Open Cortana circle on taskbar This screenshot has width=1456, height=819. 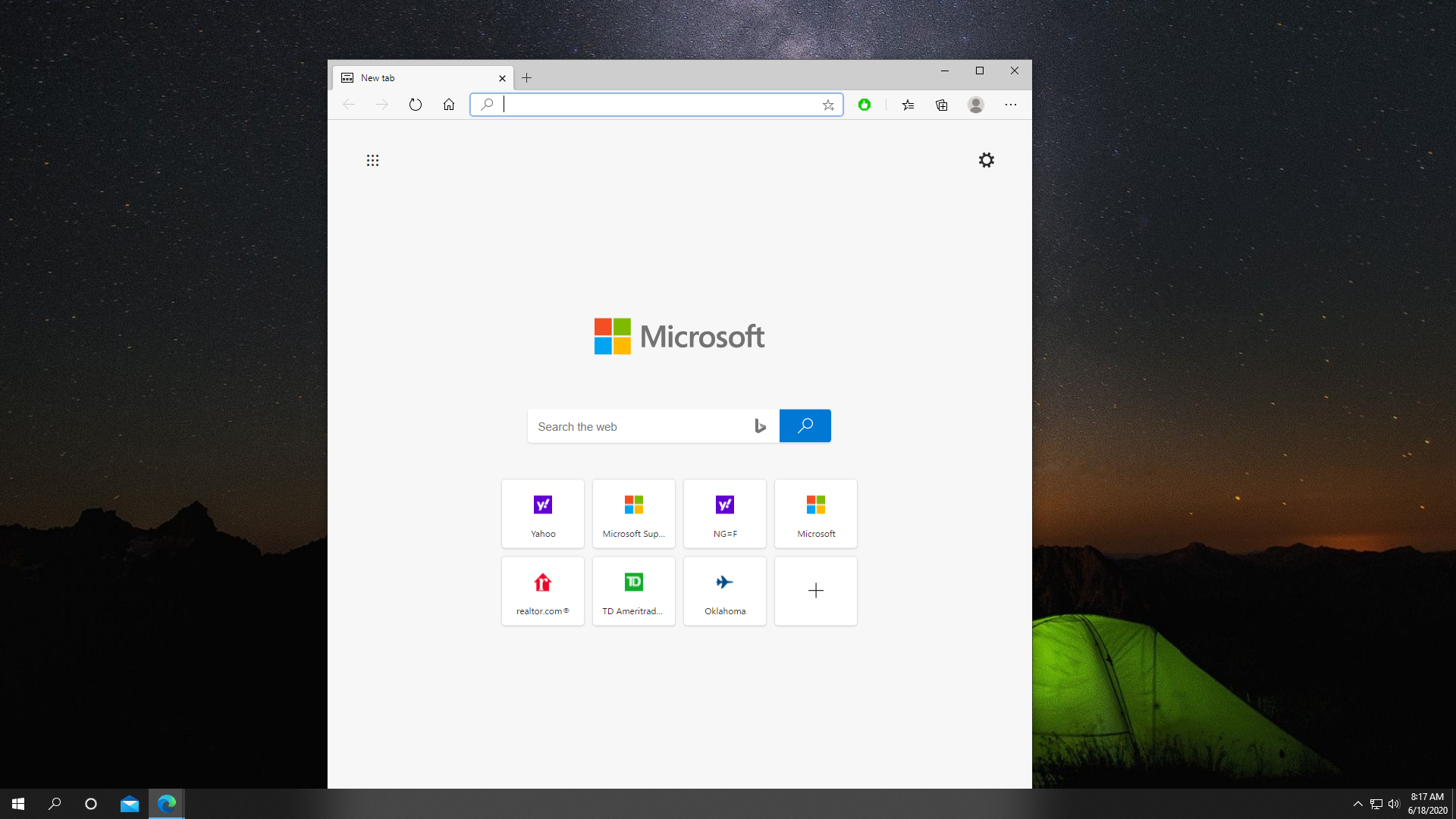click(91, 804)
